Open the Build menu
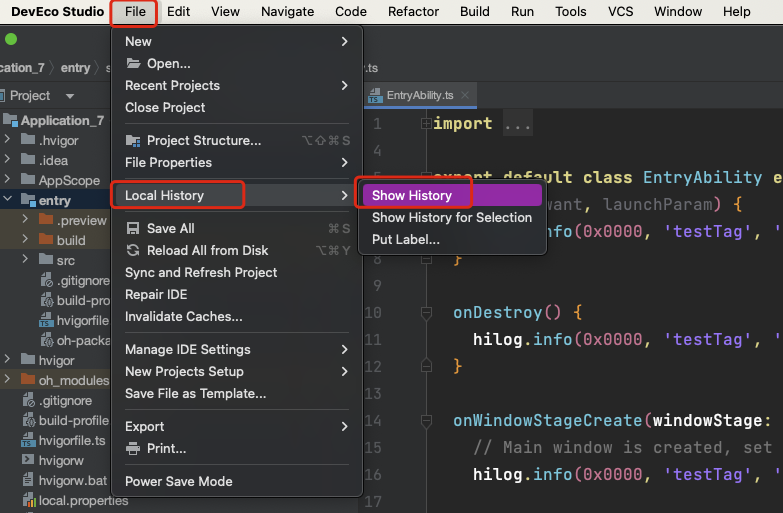783x513 pixels. (x=474, y=11)
